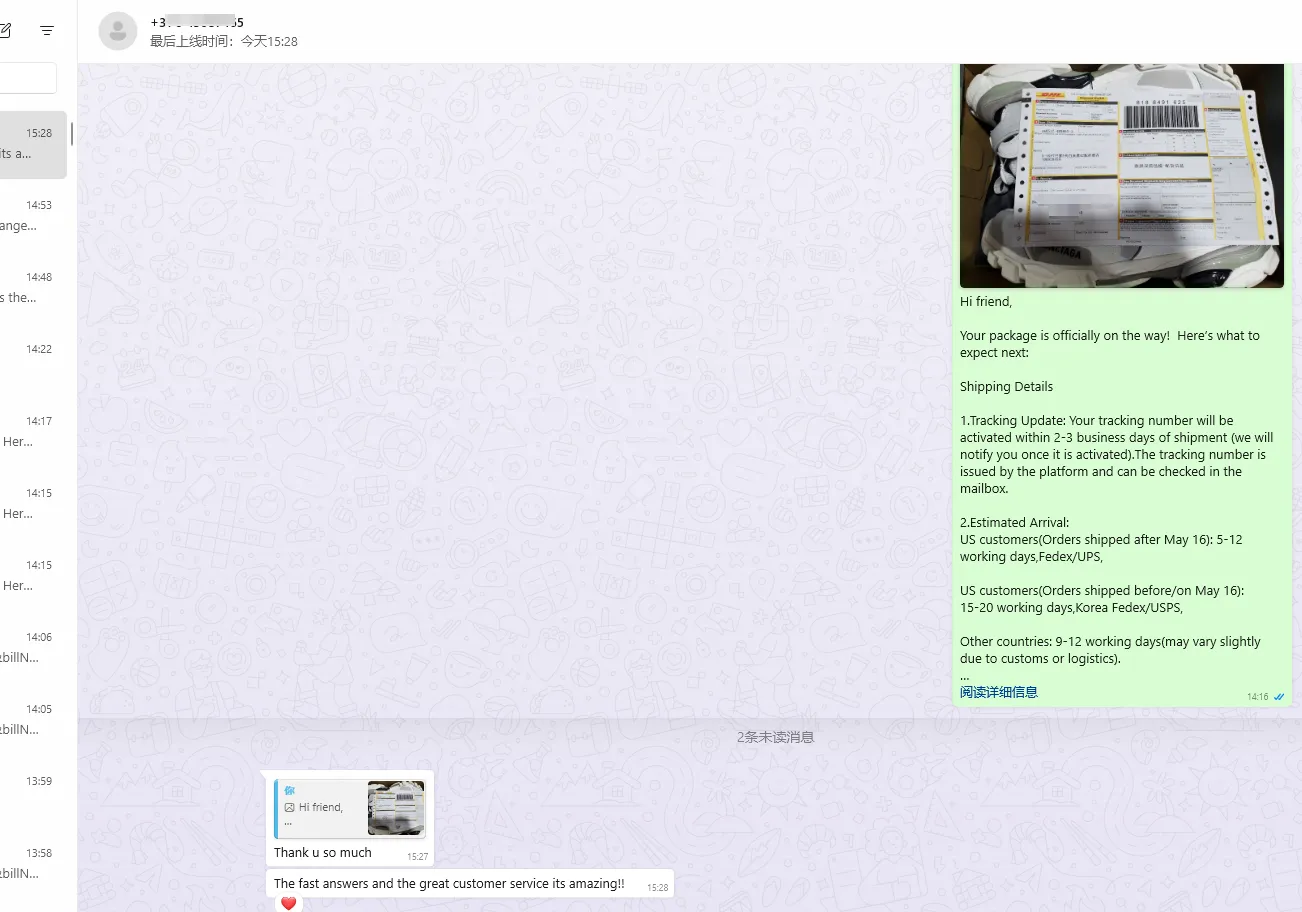Select the chat row timed 14:05
This screenshot has height=912, width=1302.
33,720
